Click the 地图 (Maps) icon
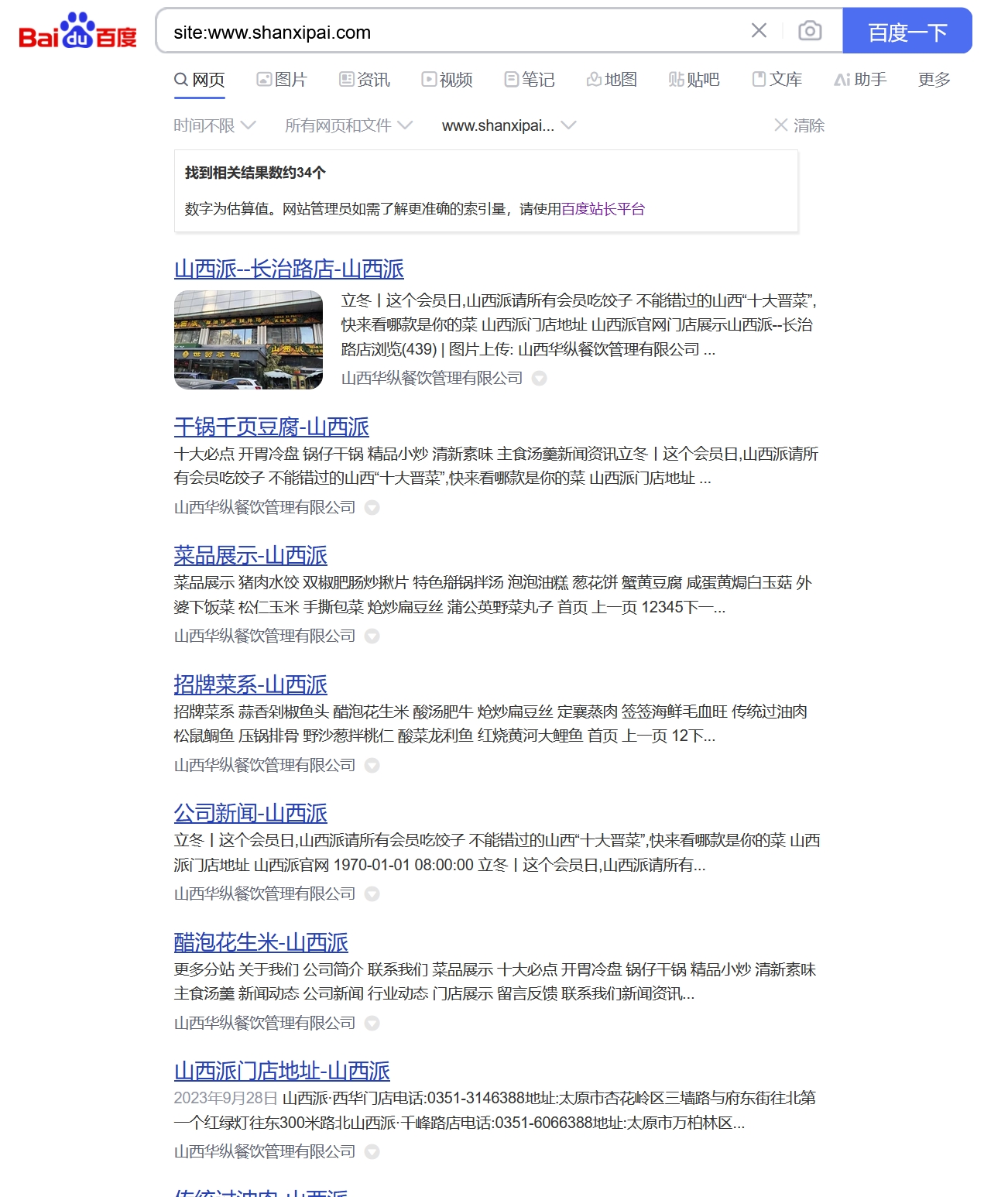 pyautogui.click(x=593, y=78)
